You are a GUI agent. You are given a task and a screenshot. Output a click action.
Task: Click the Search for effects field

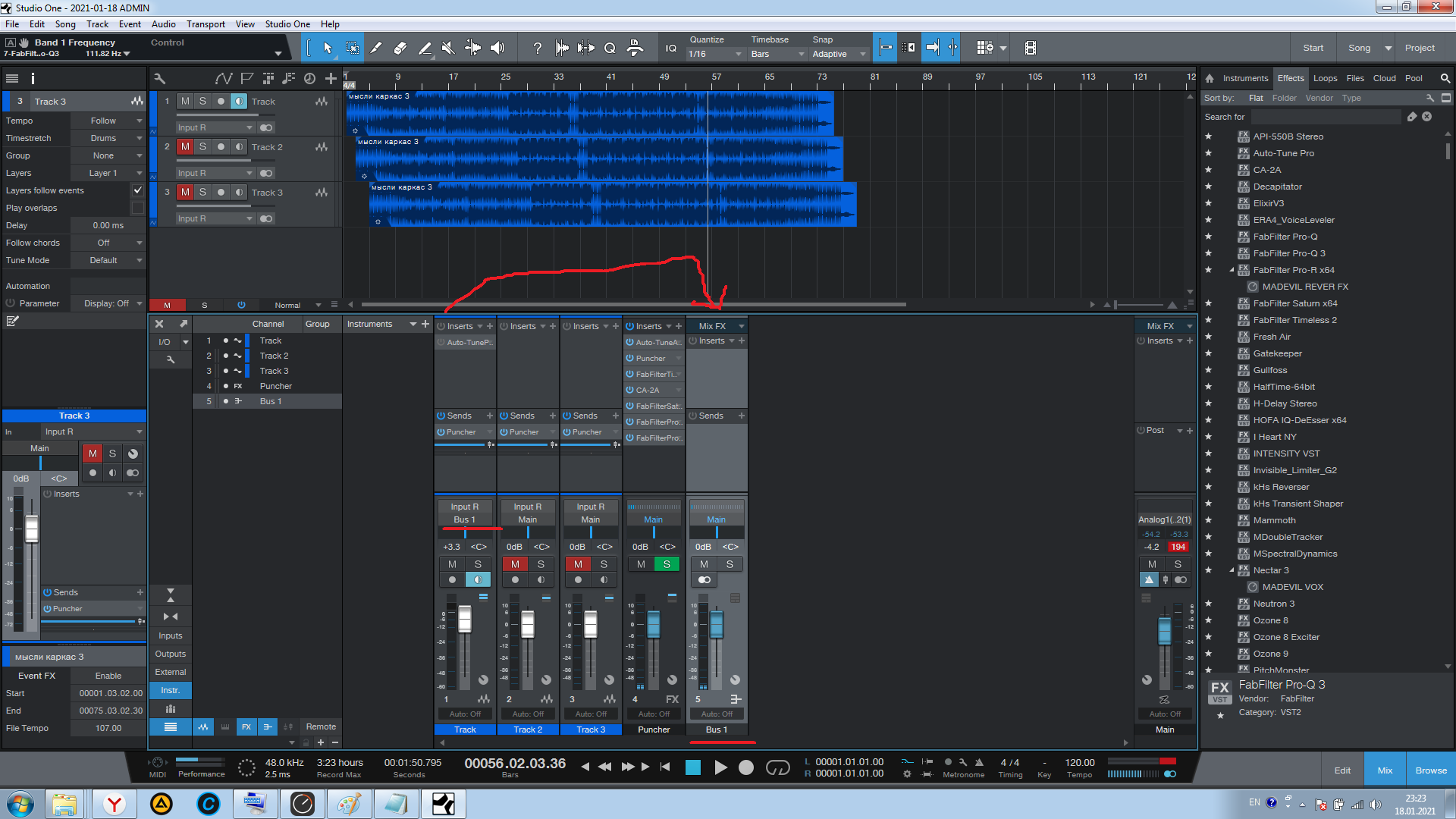point(1326,117)
